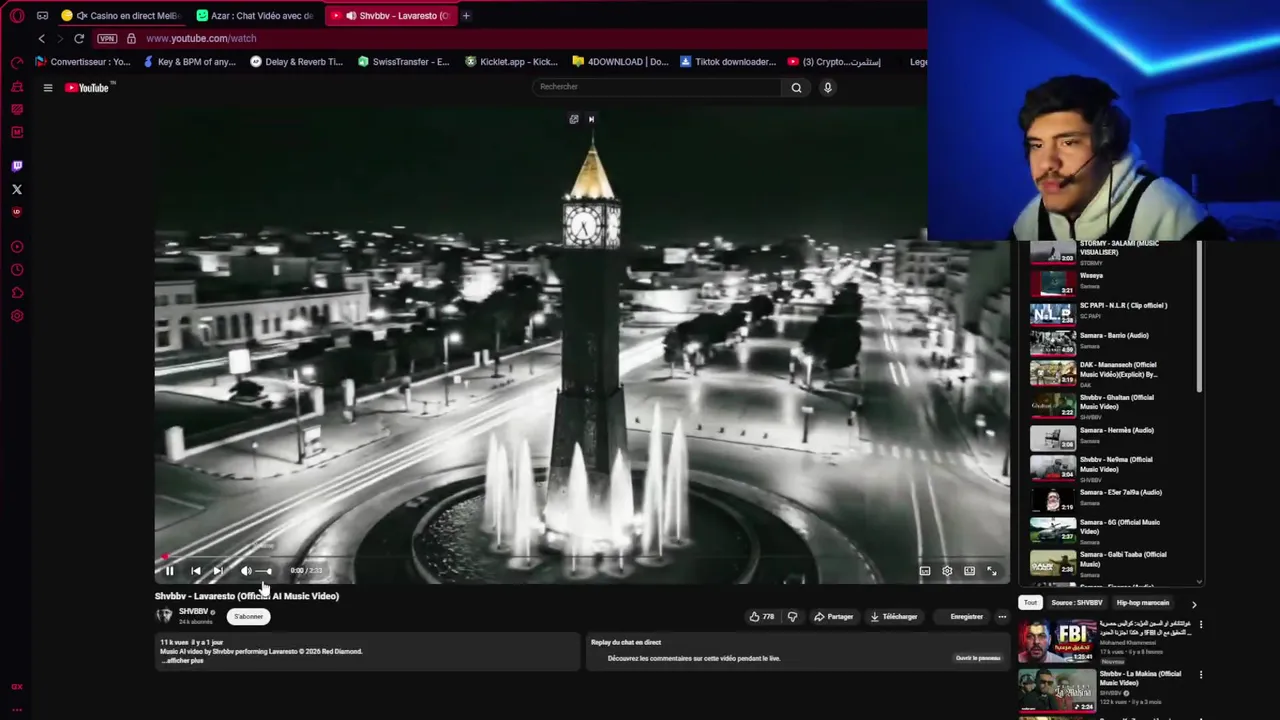1280x720 pixels.
Task: Open options menu for FBI recommended video
Action: click(1201, 625)
